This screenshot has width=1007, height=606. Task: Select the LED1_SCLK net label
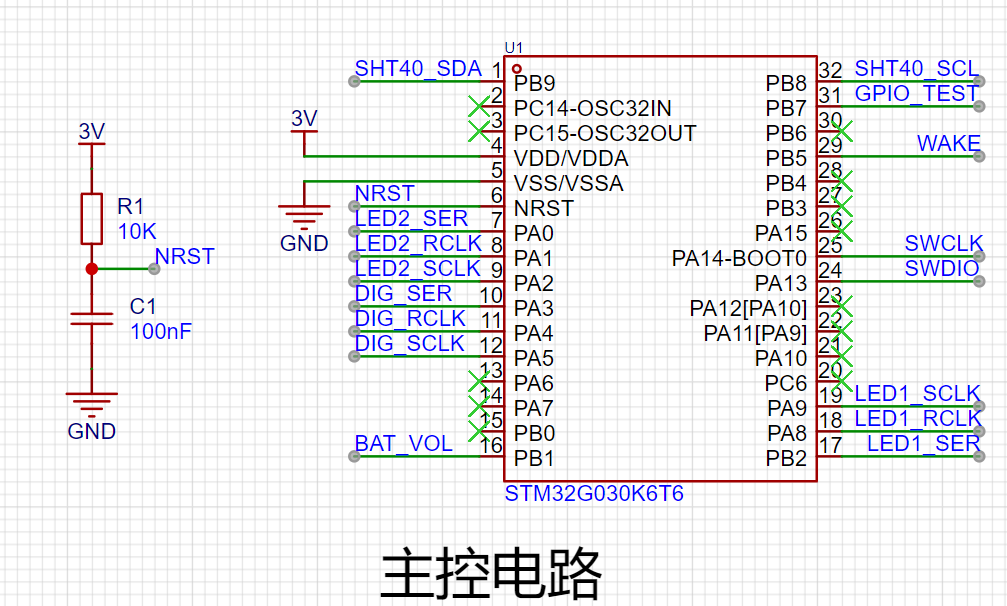tap(917, 394)
